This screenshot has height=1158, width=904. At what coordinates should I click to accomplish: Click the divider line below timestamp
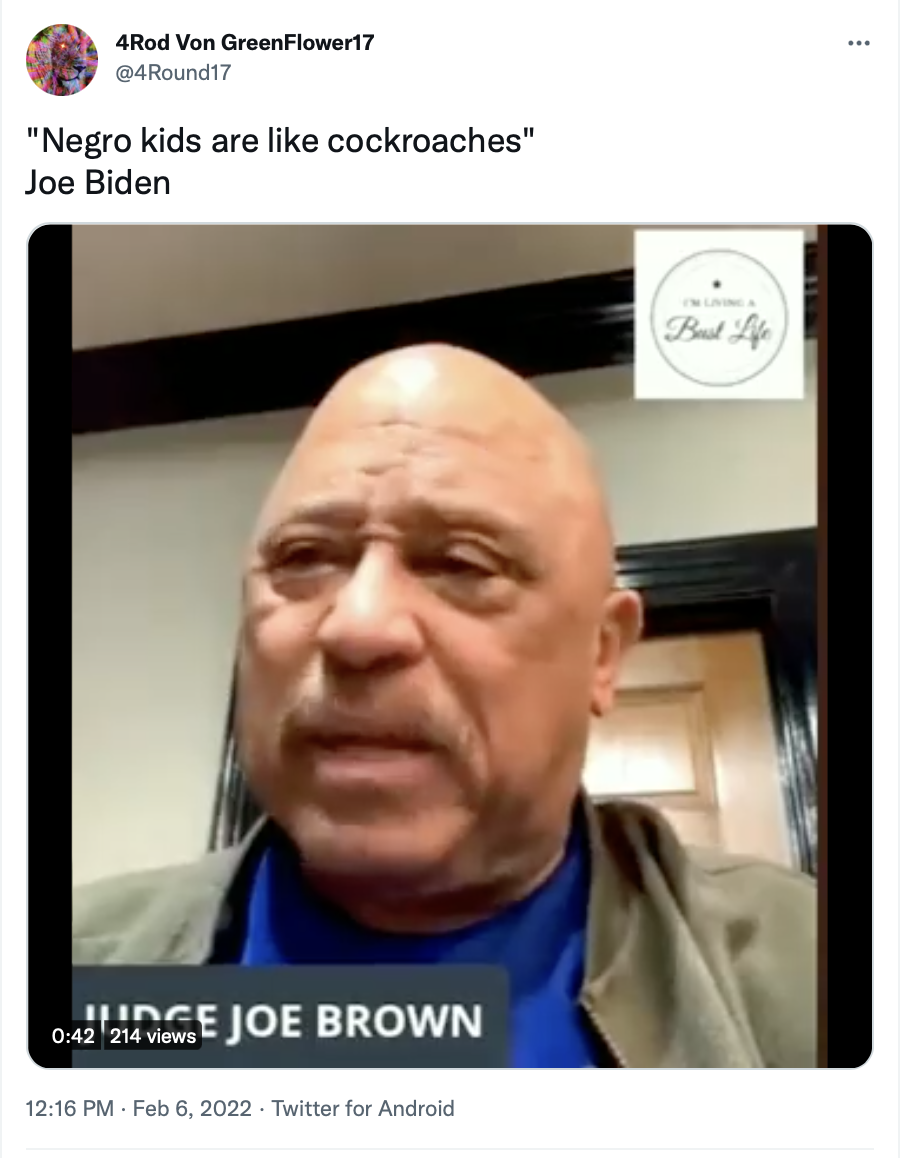coord(450,1150)
